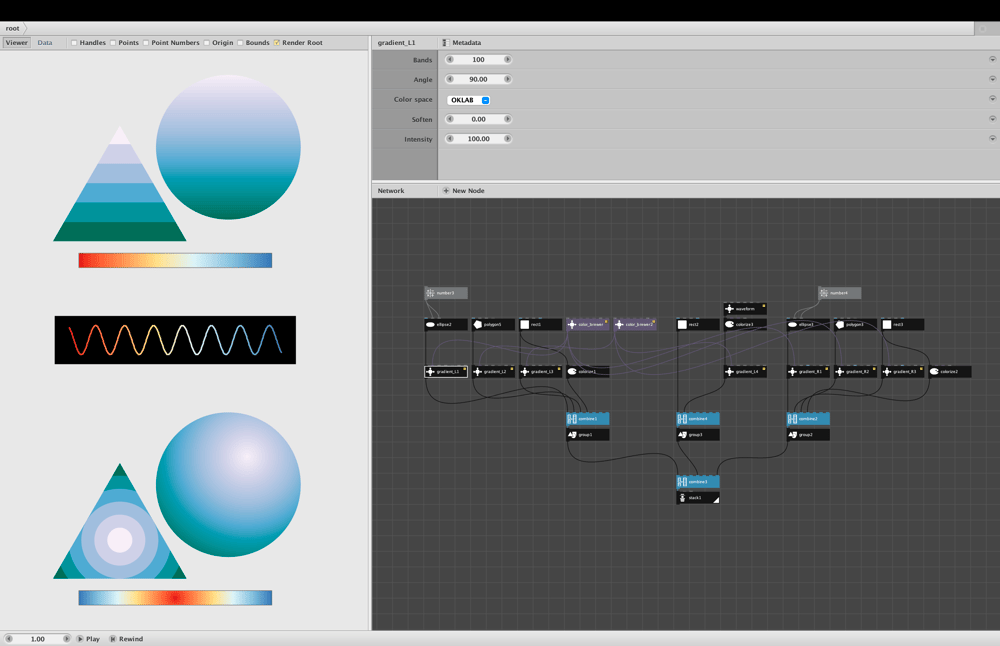Select the rect2 node
Screen dimensions: 1000x646
[x=698, y=325]
